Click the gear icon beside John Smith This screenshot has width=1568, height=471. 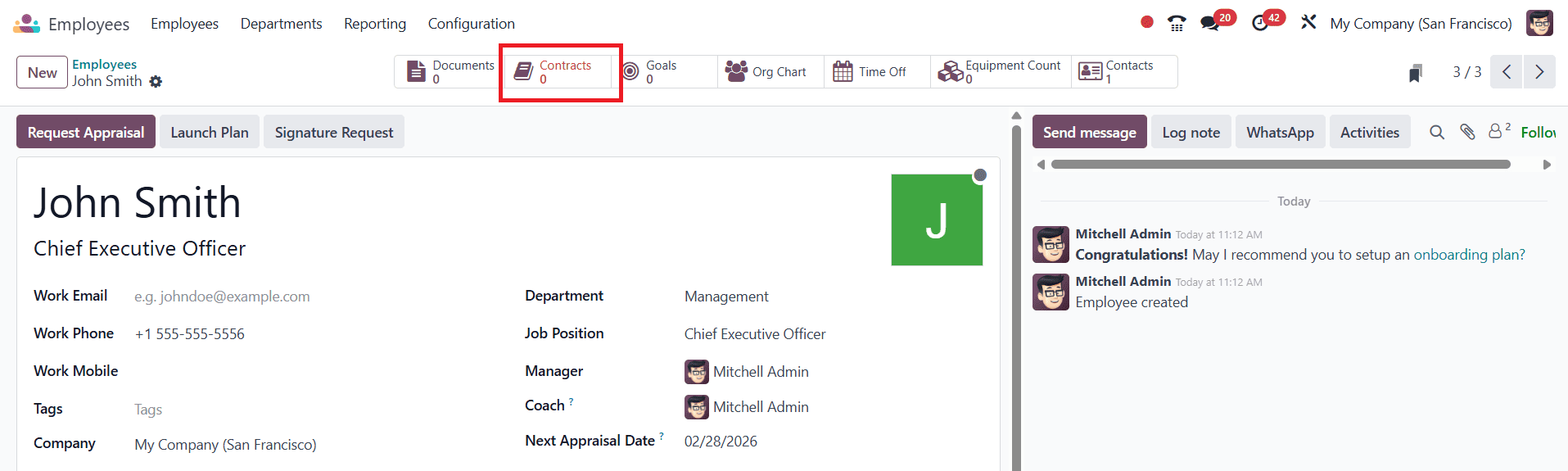[156, 82]
